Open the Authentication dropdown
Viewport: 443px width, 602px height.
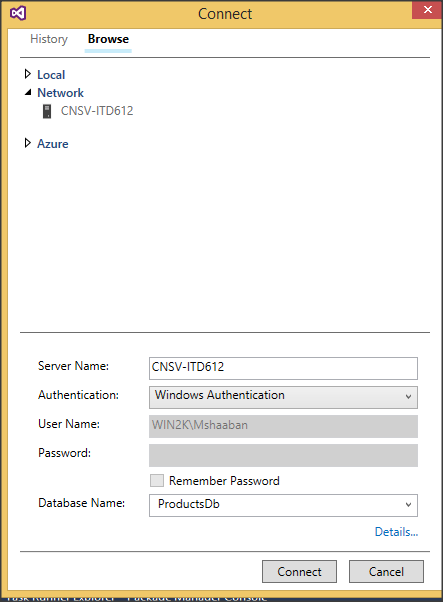tap(283, 397)
